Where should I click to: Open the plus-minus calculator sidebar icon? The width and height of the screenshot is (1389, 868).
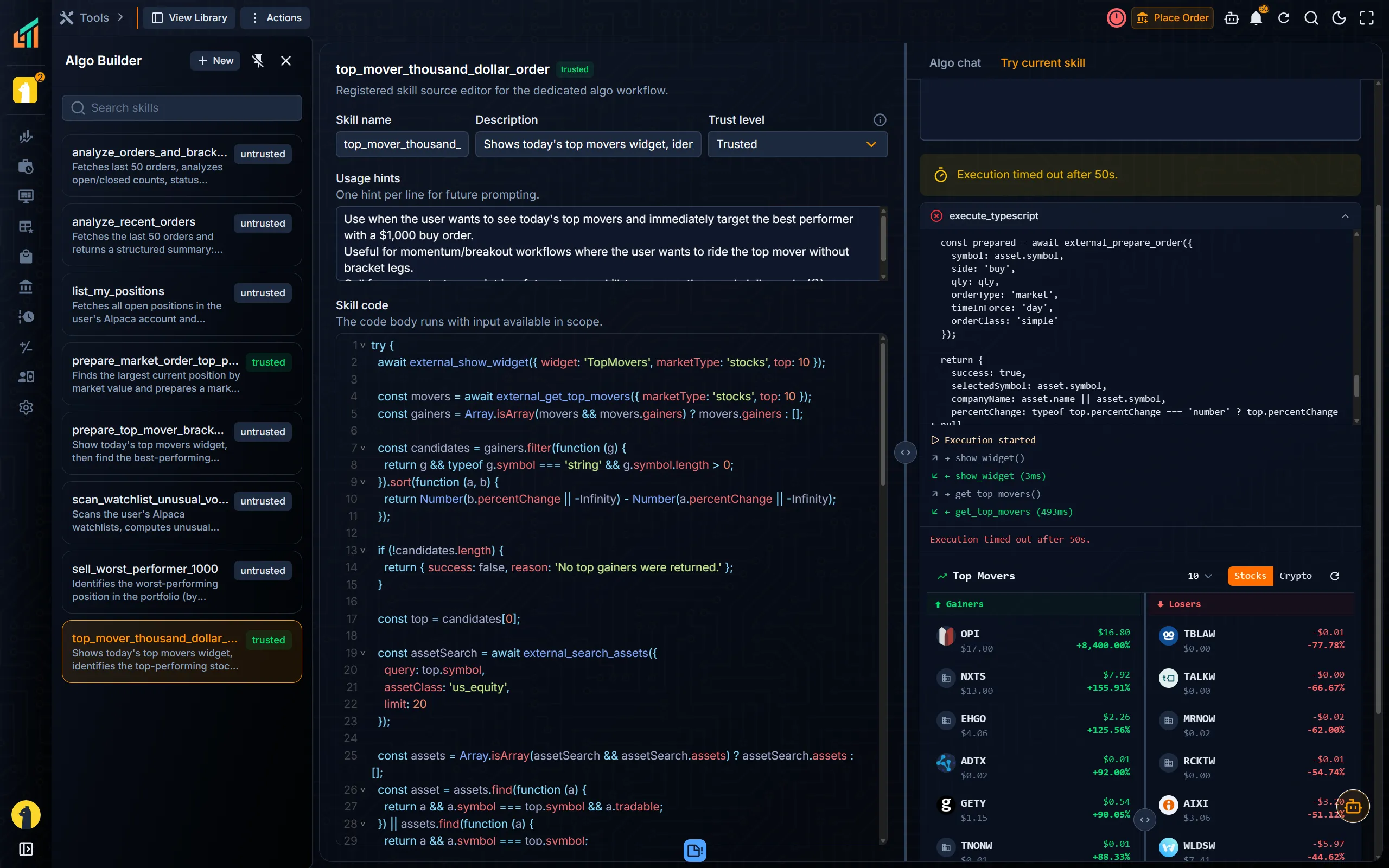pos(26,347)
